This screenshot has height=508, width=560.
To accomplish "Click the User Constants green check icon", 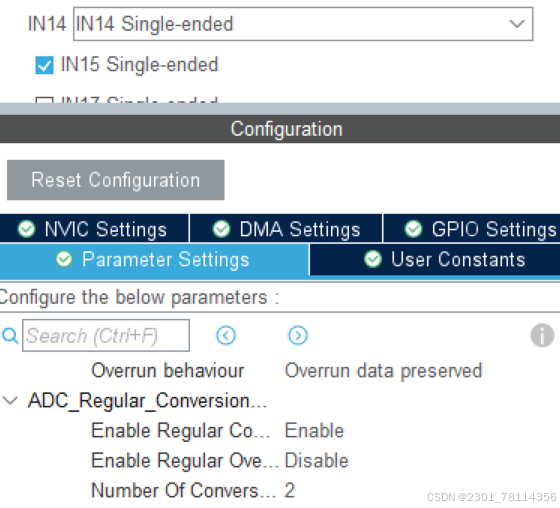I will pos(373,259).
